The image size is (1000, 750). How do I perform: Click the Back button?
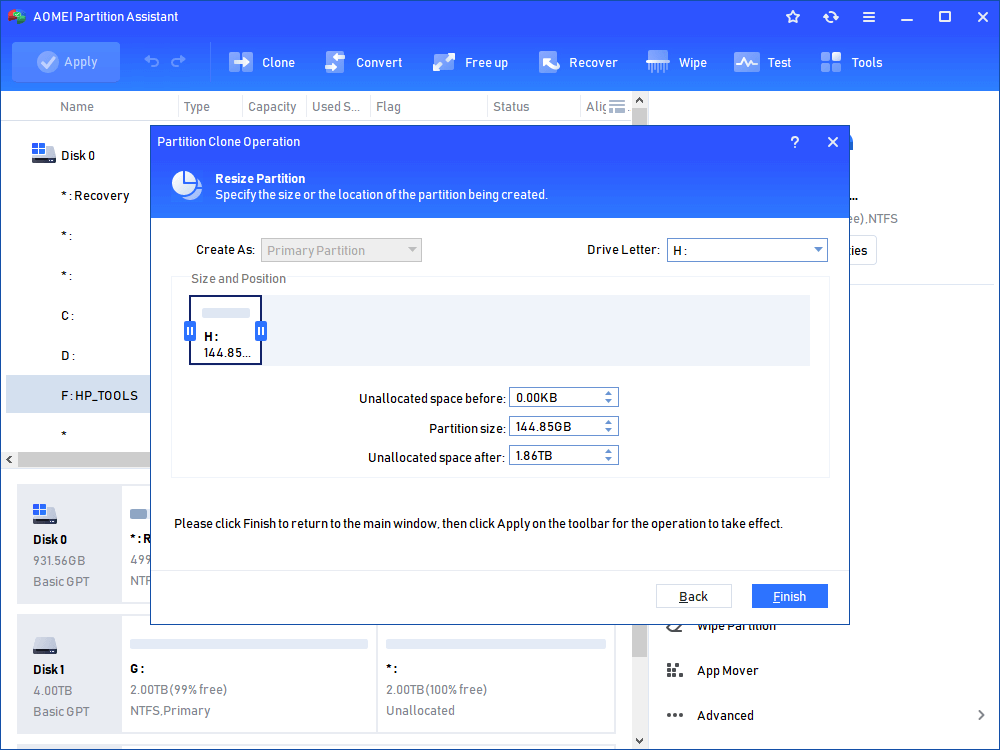click(693, 596)
